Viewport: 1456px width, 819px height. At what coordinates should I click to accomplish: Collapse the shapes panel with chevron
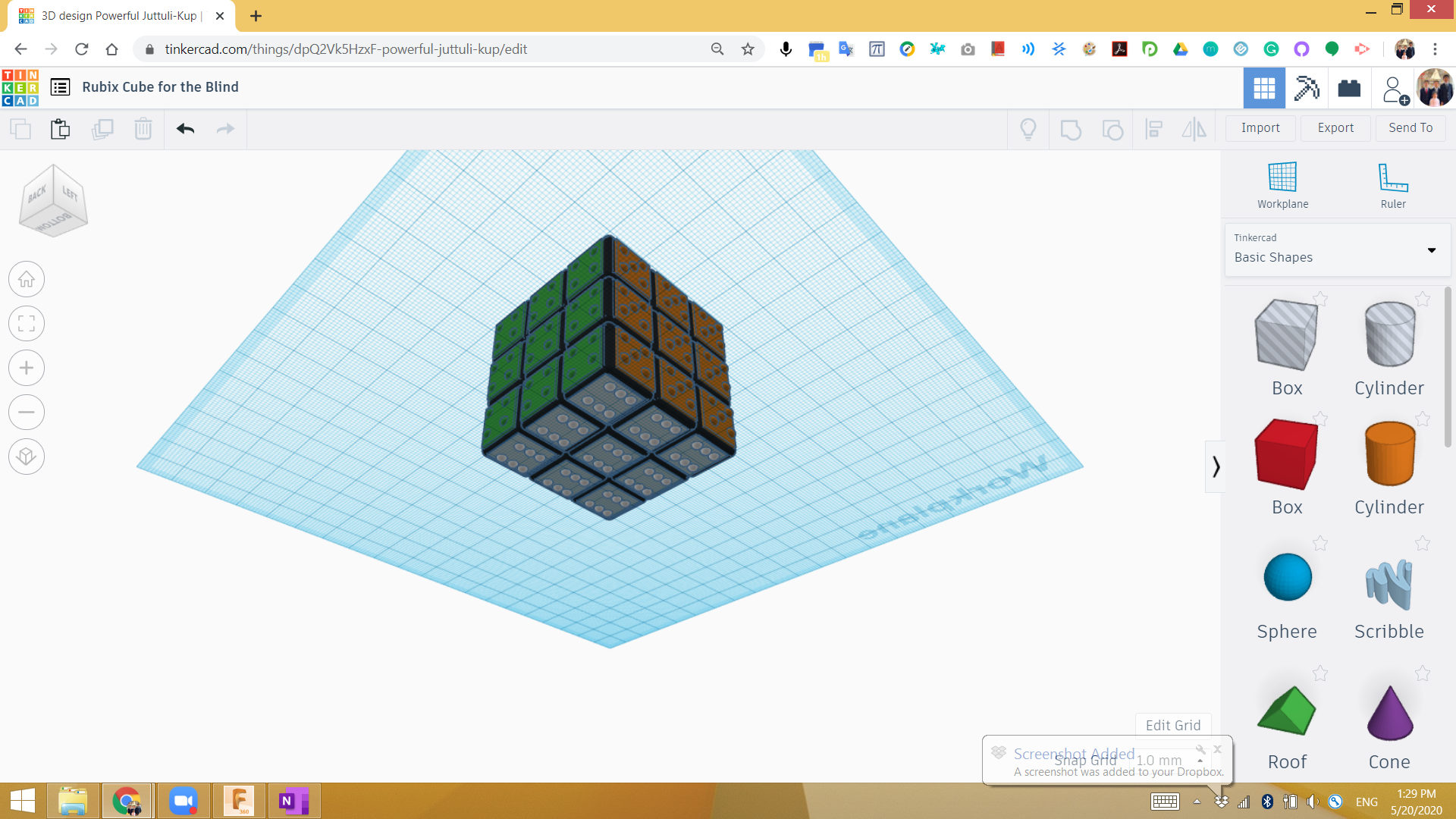click(x=1215, y=466)
